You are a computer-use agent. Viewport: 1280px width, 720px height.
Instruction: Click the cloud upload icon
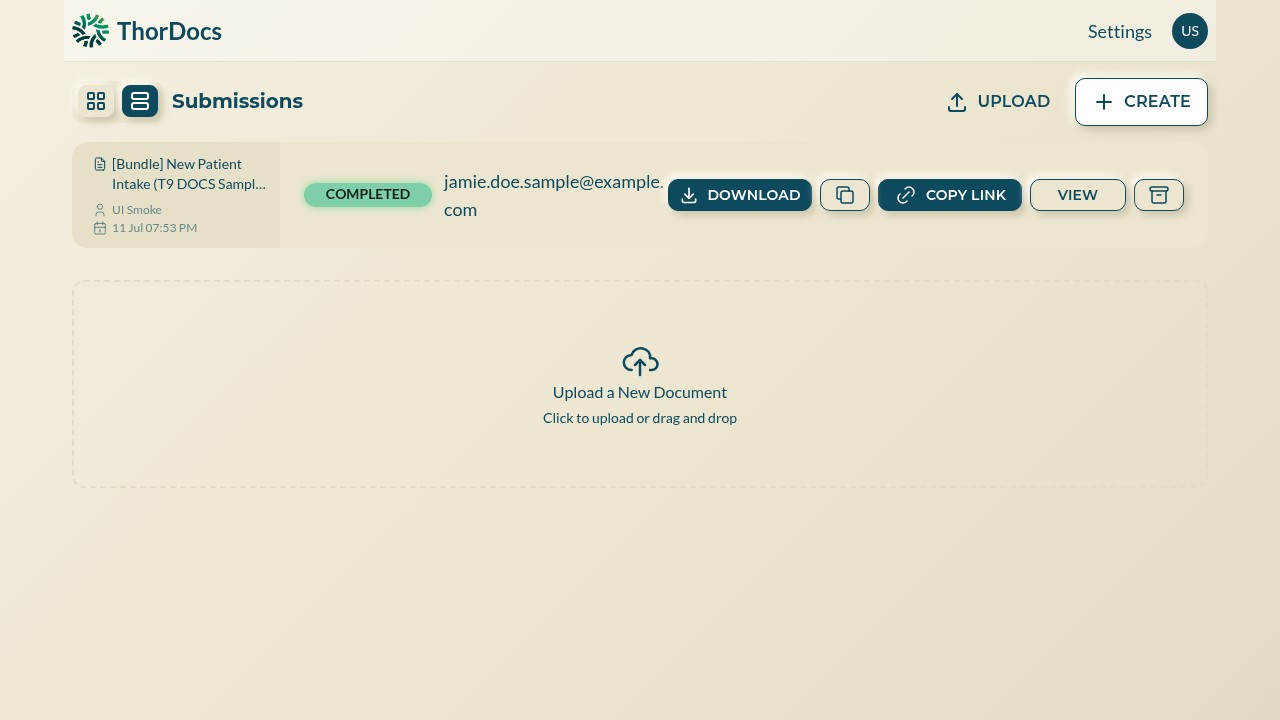pos(640,361)
